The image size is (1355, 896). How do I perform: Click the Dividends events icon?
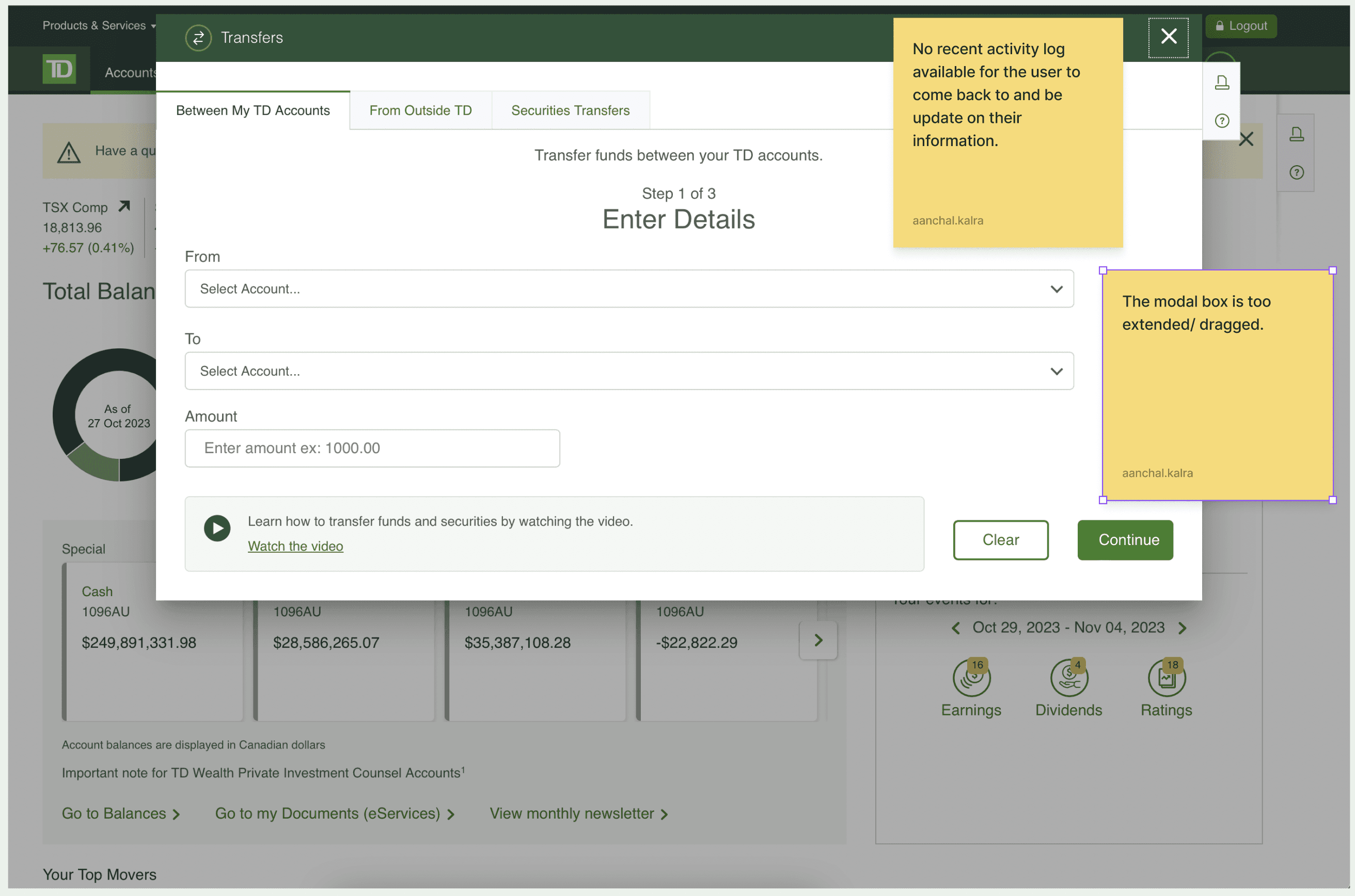1068,678
